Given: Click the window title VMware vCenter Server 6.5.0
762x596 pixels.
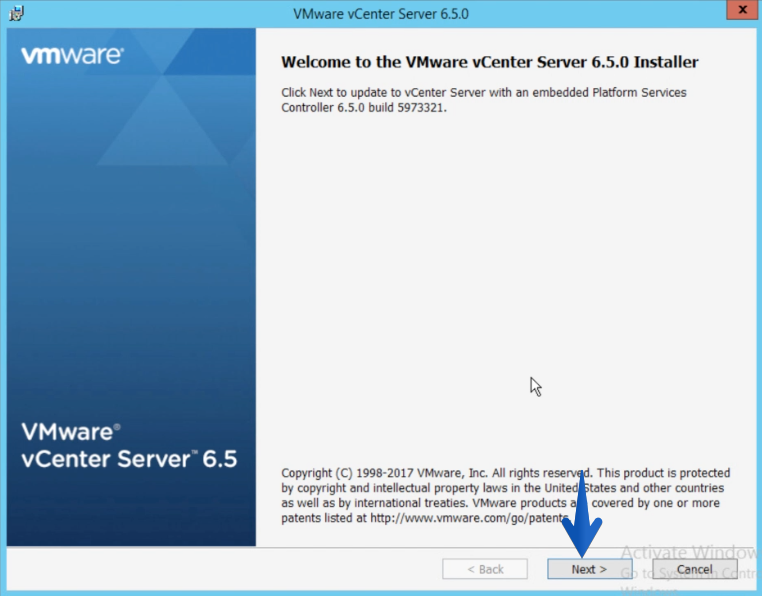Looking at the screenshot, I should 381,14.
